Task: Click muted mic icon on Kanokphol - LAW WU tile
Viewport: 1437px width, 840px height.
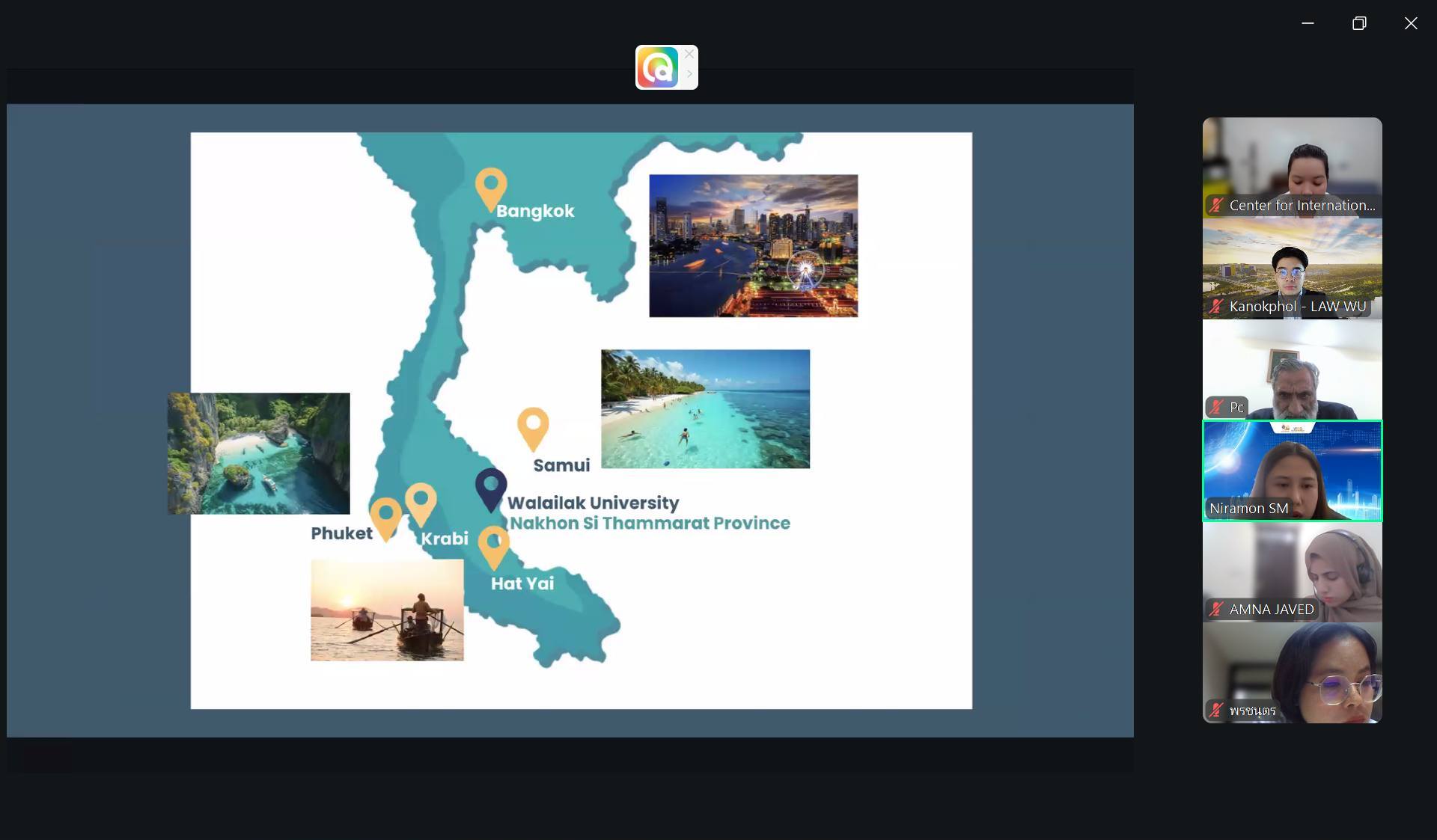Action: click(x=1216, y=306)
